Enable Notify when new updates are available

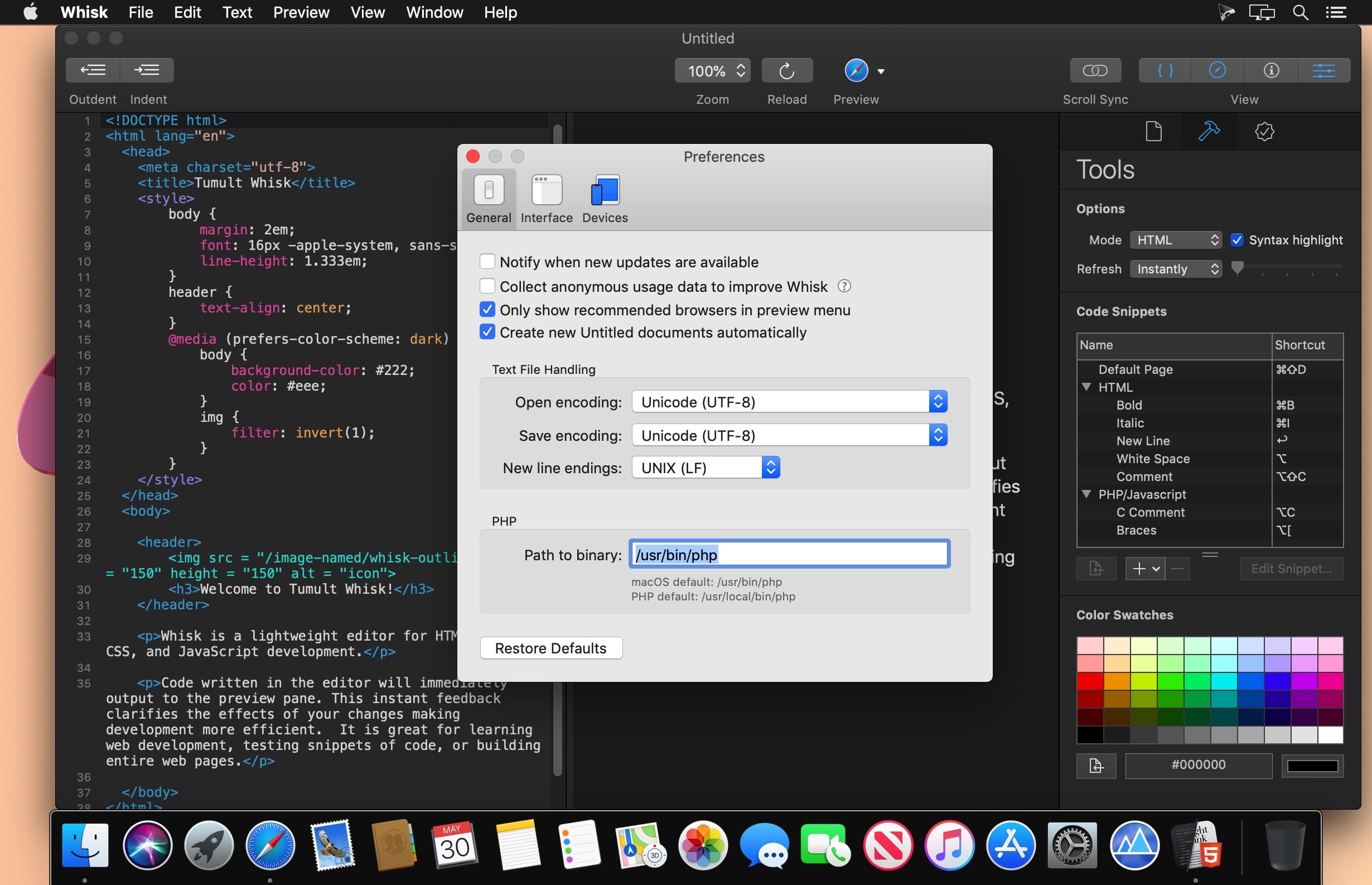[x=487, y=262]
